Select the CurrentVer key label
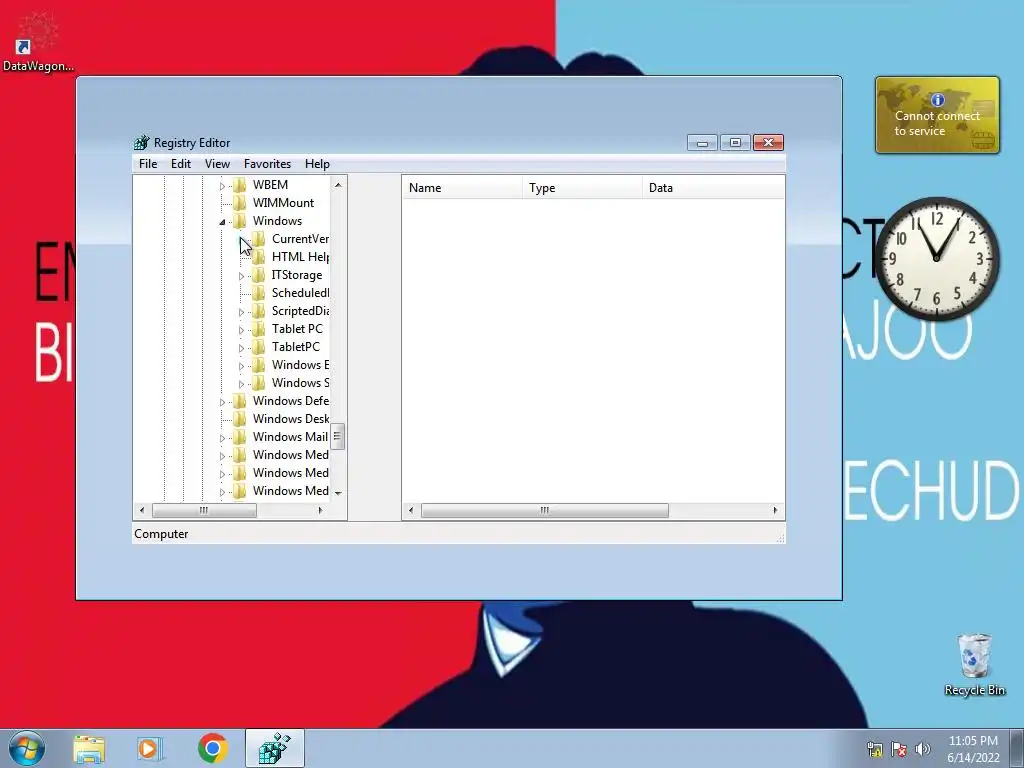The image size is (1024, 768). click(x=300, y=239)
